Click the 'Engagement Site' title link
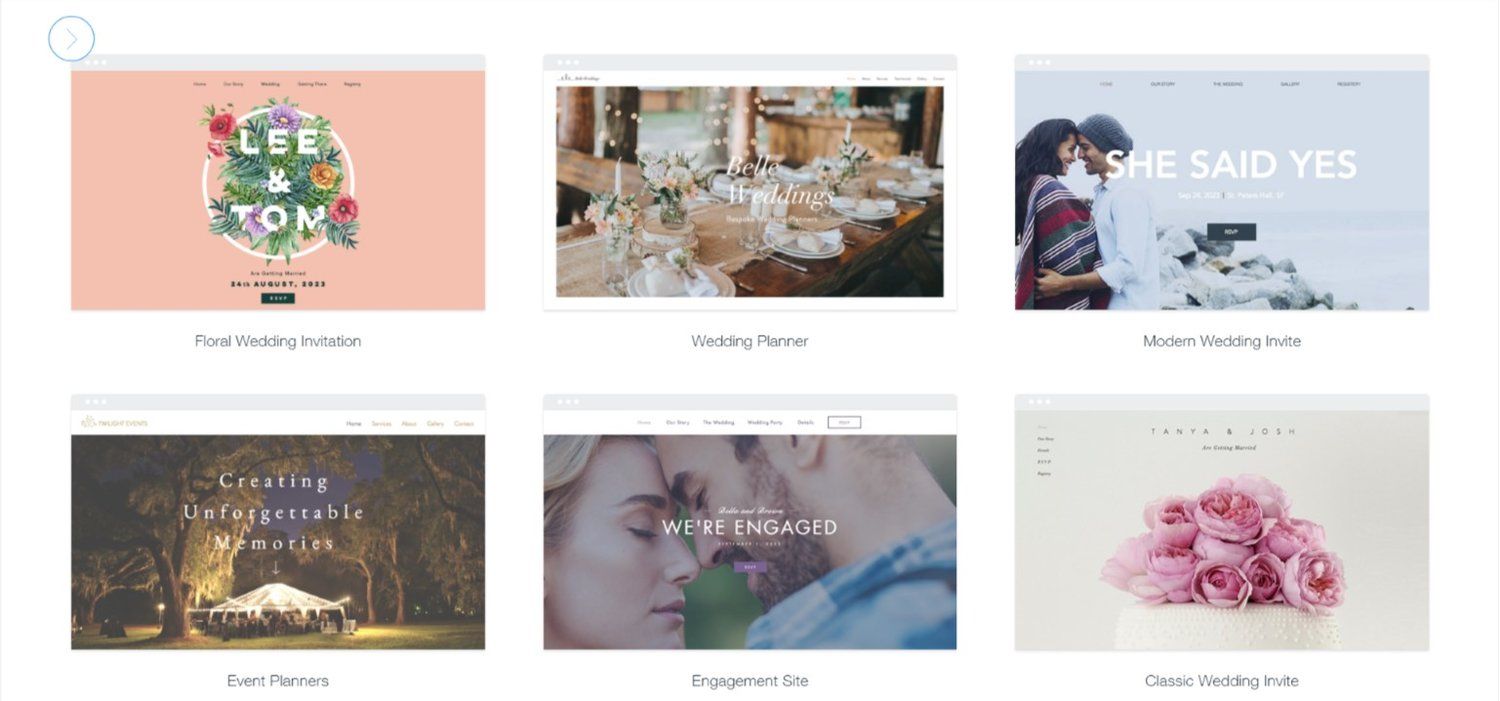The image size is (1500, 701). click(750, 681)
